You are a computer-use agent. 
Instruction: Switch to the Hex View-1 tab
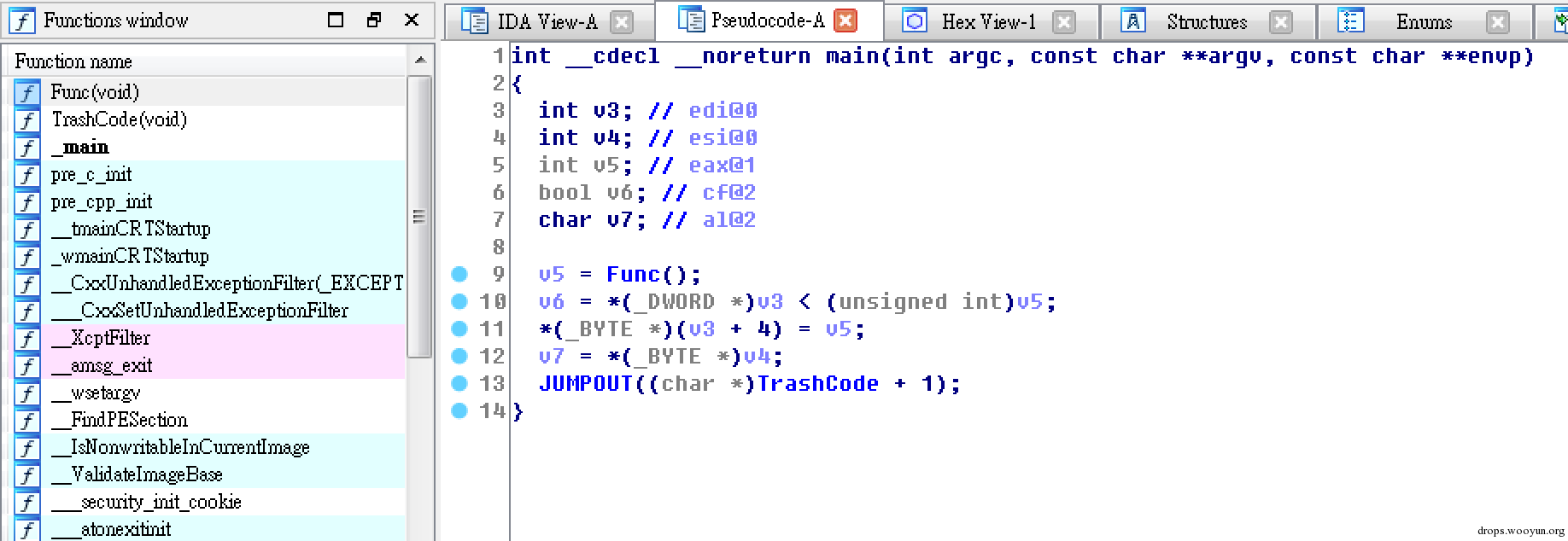point(989,21)
